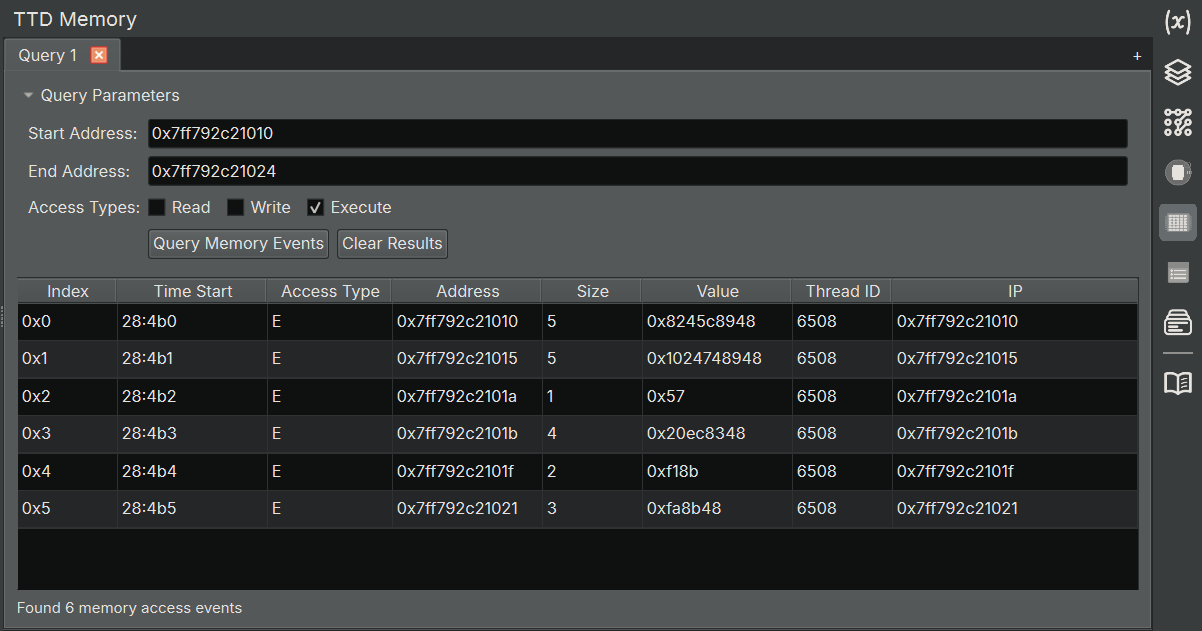1202x631 pixels.
Task: Click the End Address input field
Action: click(637, 172)
